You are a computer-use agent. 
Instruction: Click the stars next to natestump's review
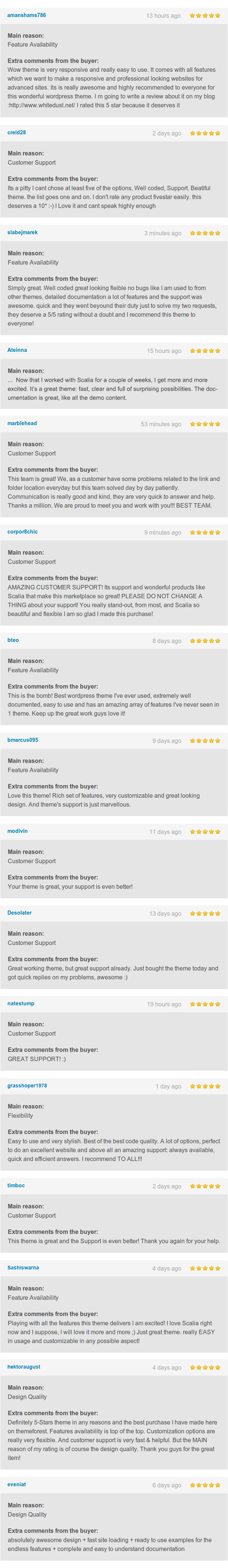tap(205, 1005)
